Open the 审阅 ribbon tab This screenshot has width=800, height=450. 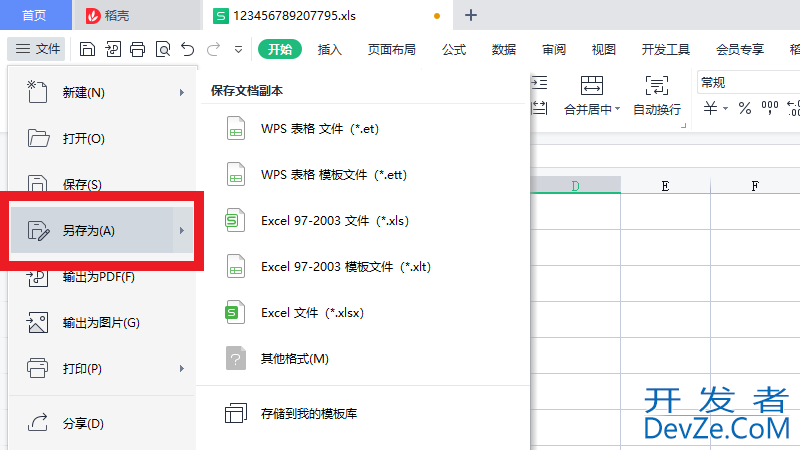[x=554, y=49]
